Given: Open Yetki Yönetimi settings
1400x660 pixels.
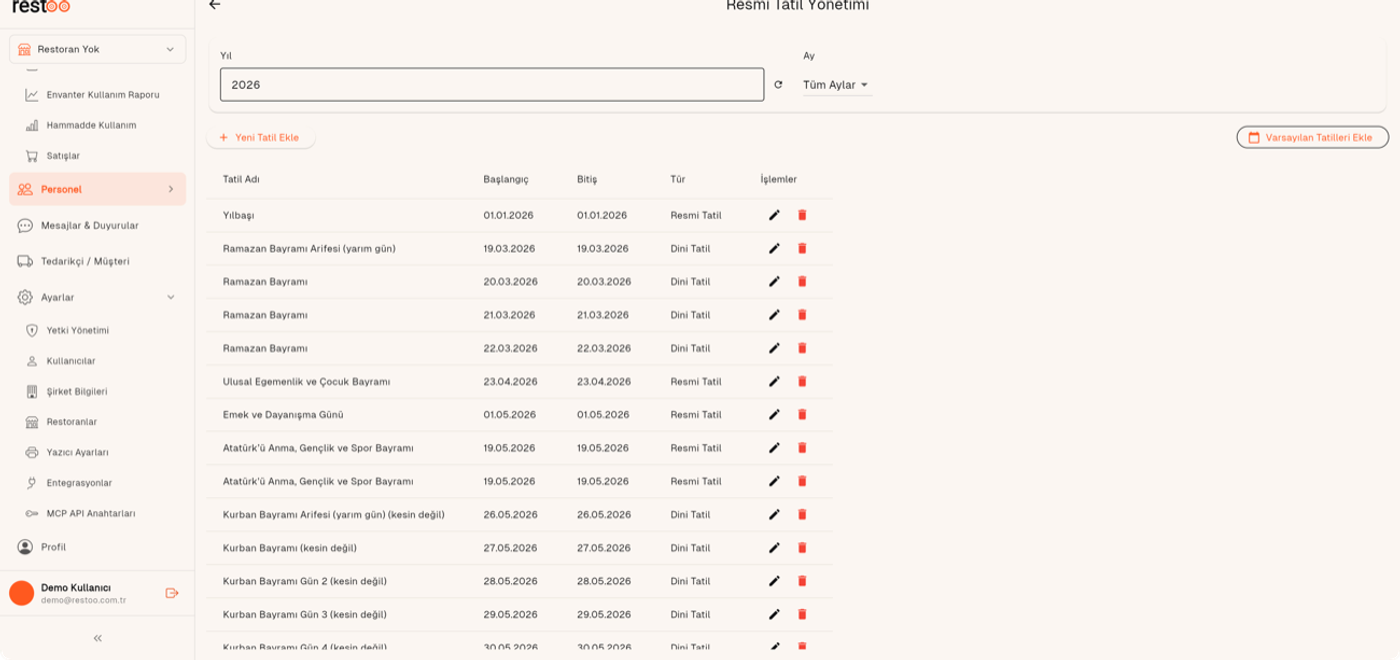Looking at the screenshot, I should [x=78, y=330].
